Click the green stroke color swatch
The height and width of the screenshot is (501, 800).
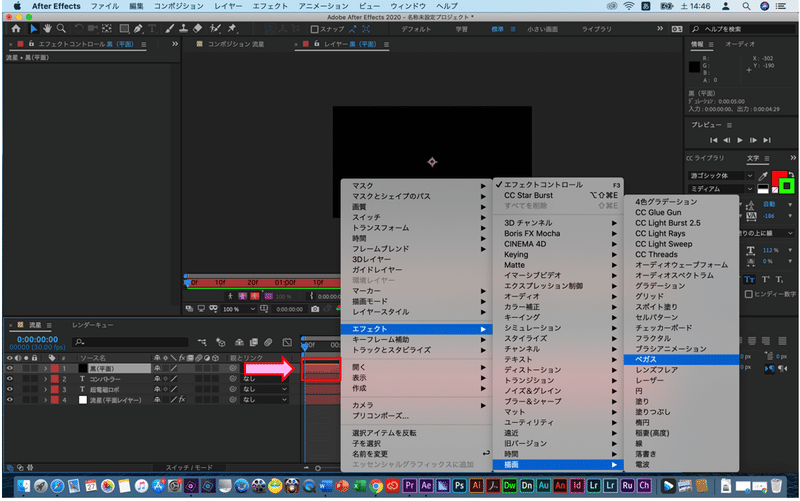(787, 186)
